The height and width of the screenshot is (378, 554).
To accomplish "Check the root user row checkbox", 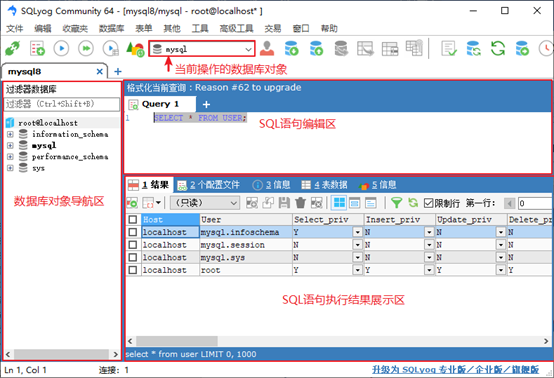I will [x=133, y=270].
